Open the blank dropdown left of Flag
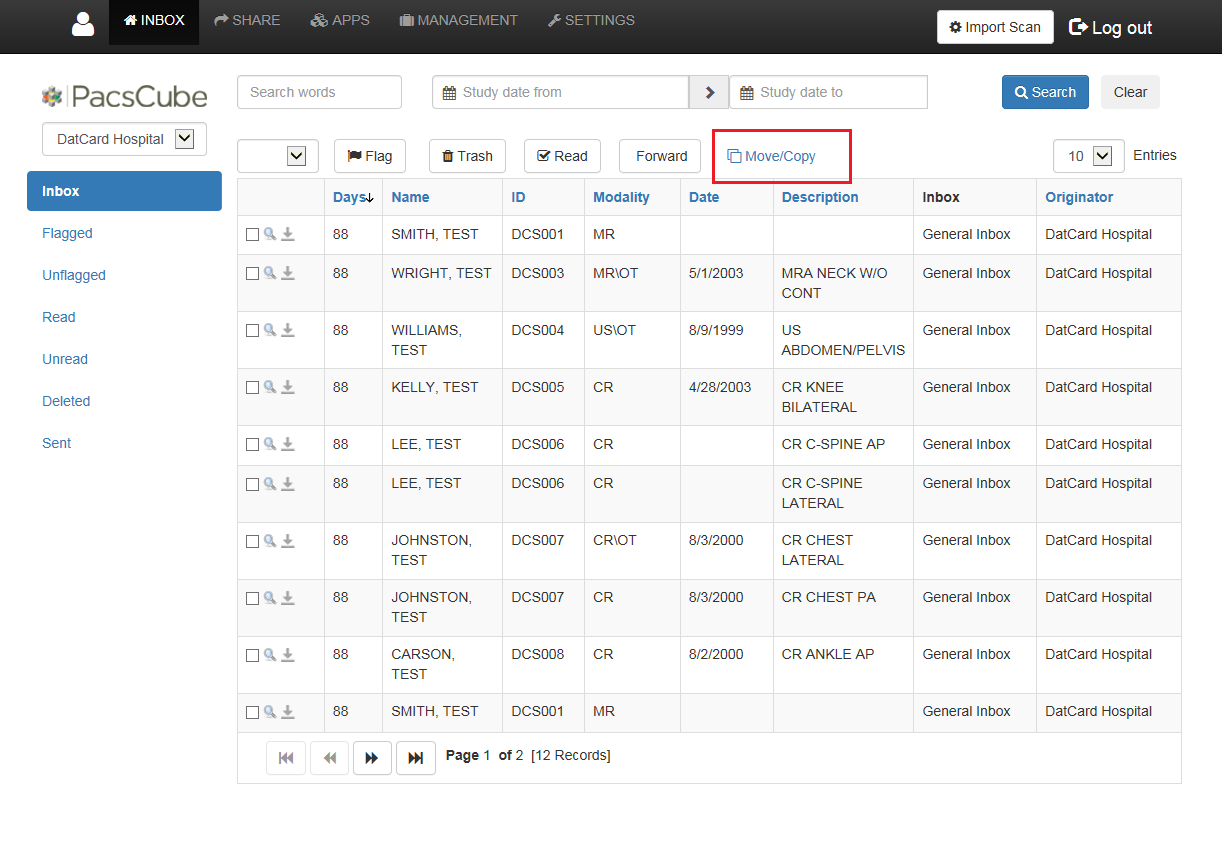 pos(278,156)
